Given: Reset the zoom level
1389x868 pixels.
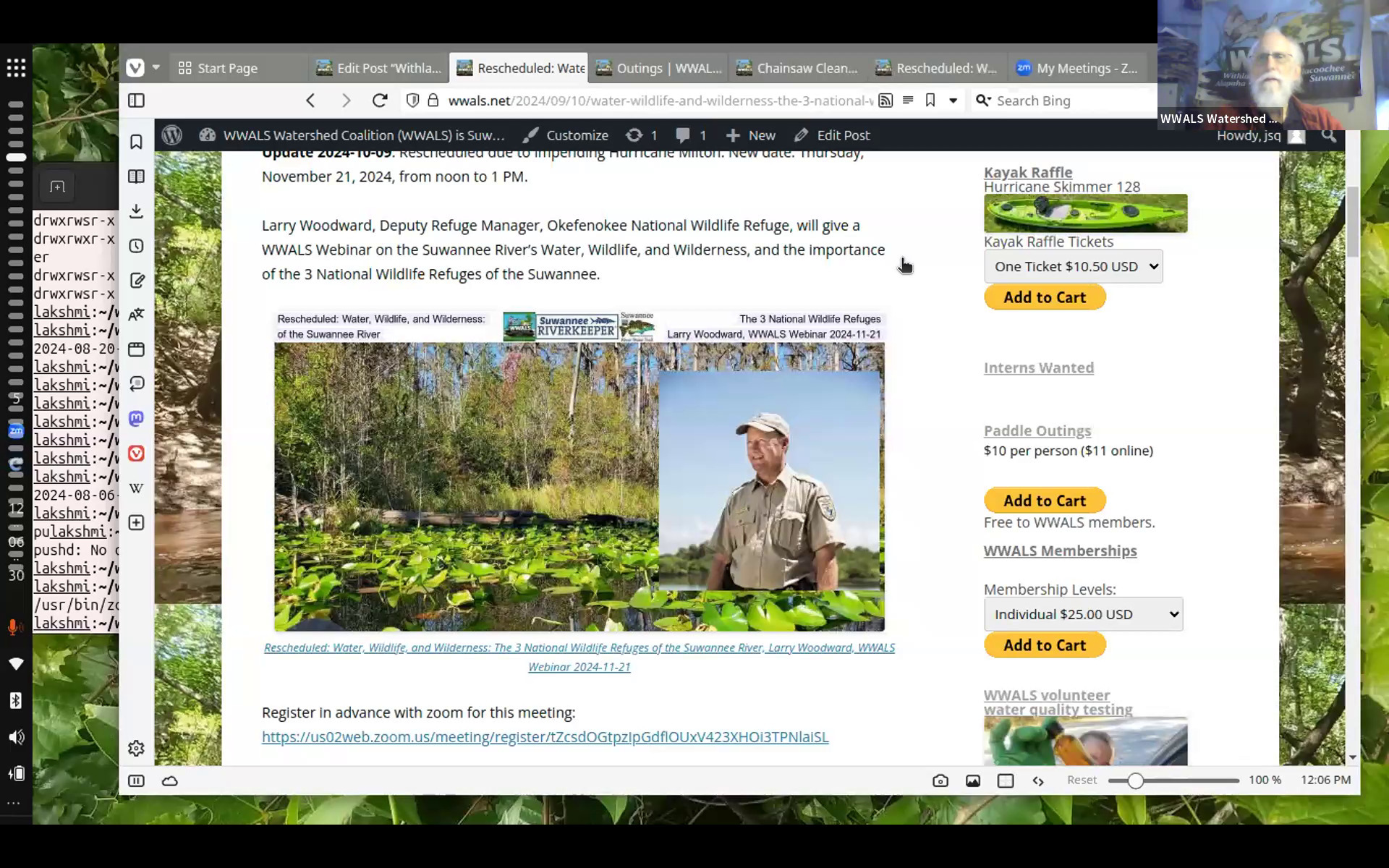Looking at the screenshot, I should click(1082, 780).
